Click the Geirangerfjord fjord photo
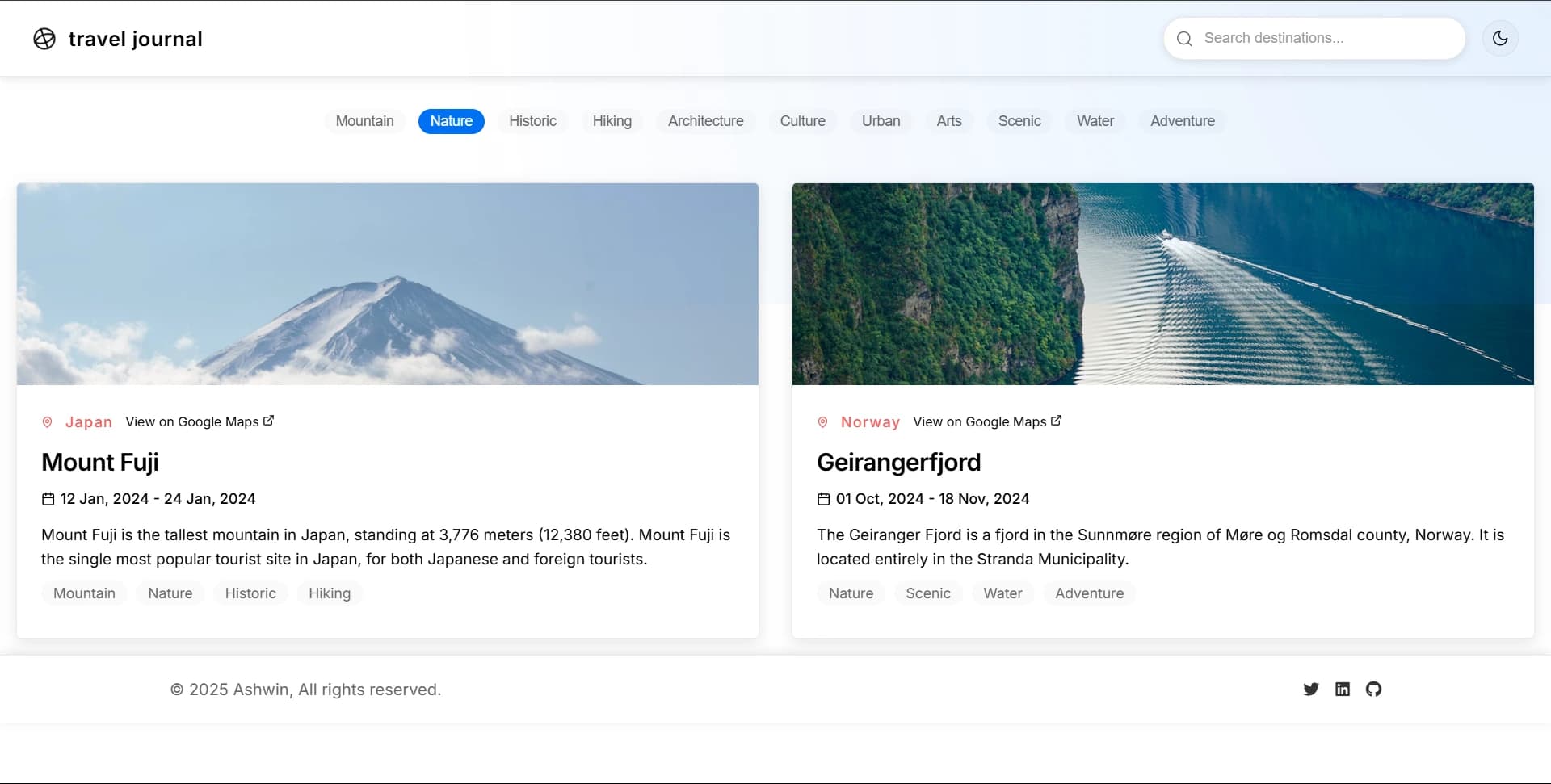Screen dimensions: 1551x784 pos(1163,284)
